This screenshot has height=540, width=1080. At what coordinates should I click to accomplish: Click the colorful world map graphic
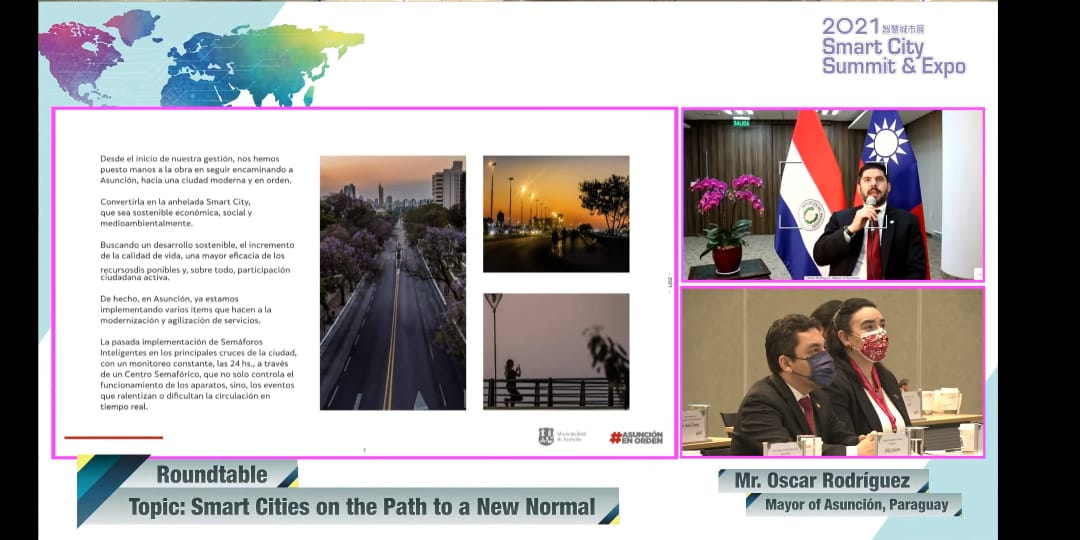[x=200, y=57]
